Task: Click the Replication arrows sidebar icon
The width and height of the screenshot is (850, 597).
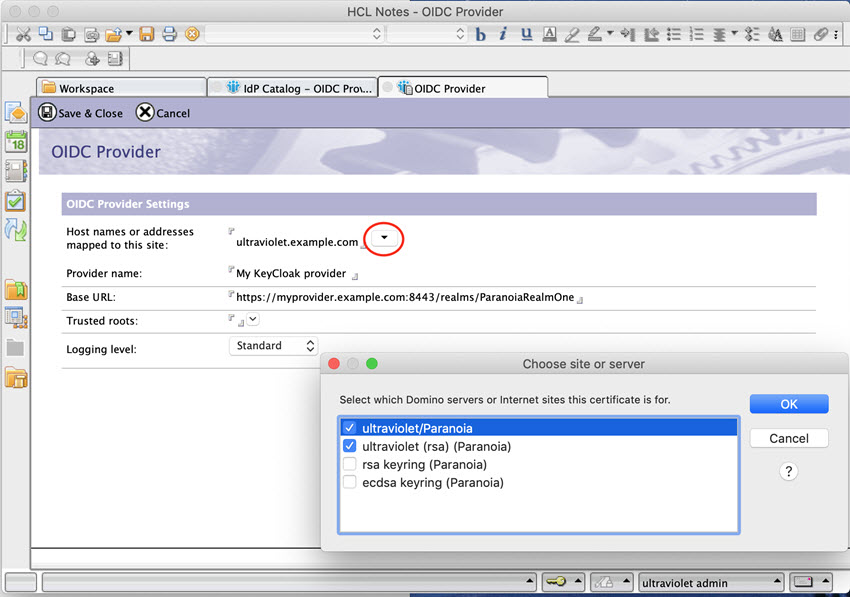Action: coord(16,230)
